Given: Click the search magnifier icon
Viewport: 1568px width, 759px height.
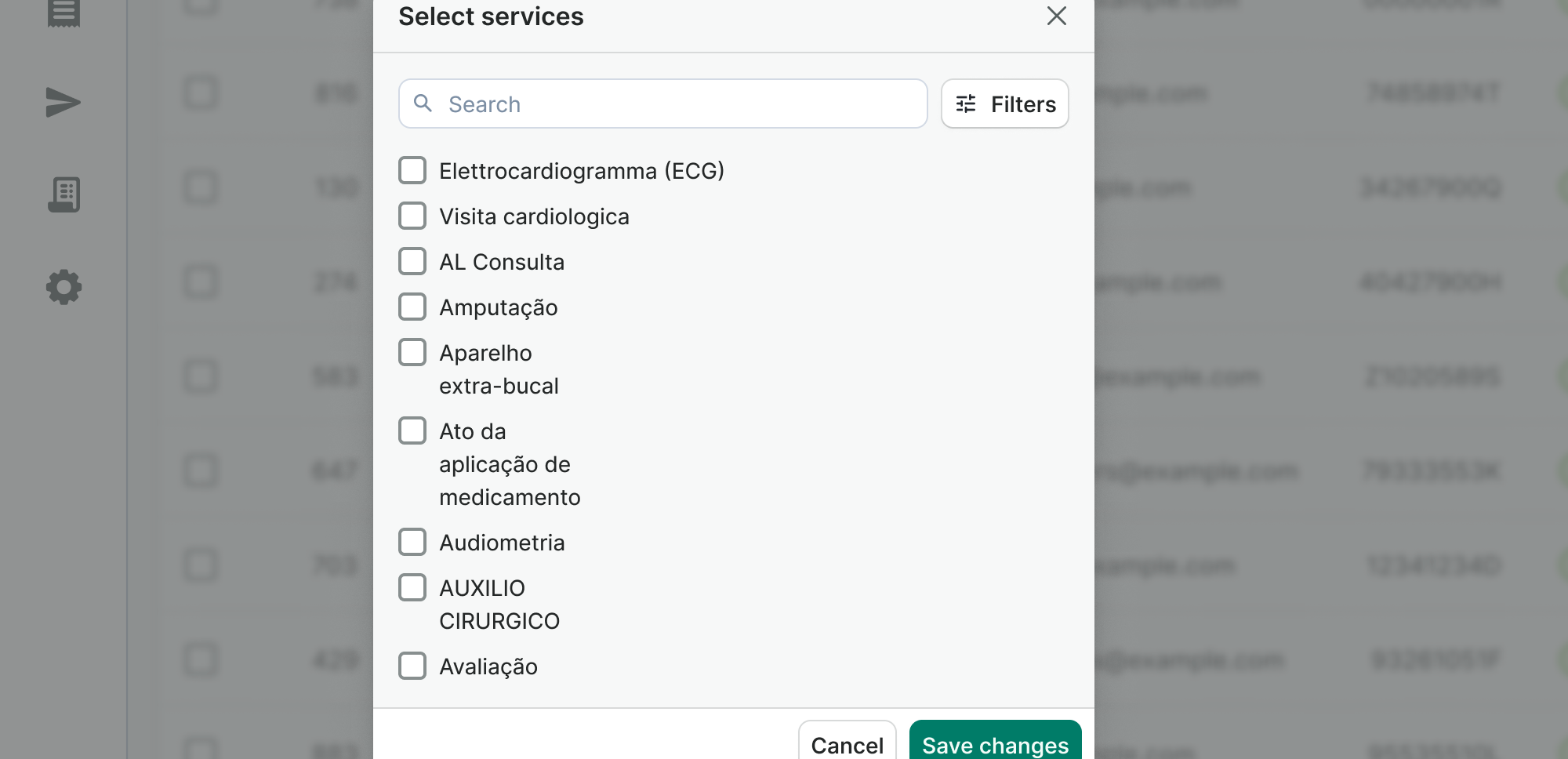Looking at the screenshot, I should [423, 103].
